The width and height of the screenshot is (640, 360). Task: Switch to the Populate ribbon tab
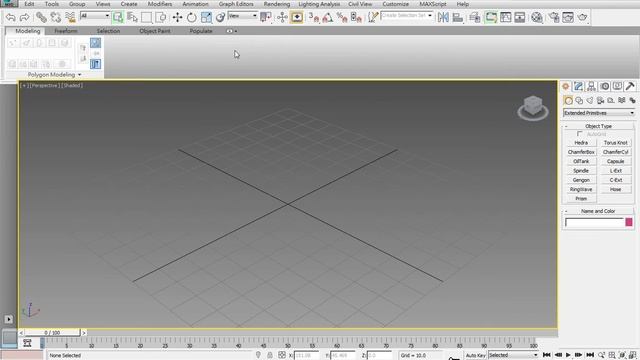coord(201,31)
